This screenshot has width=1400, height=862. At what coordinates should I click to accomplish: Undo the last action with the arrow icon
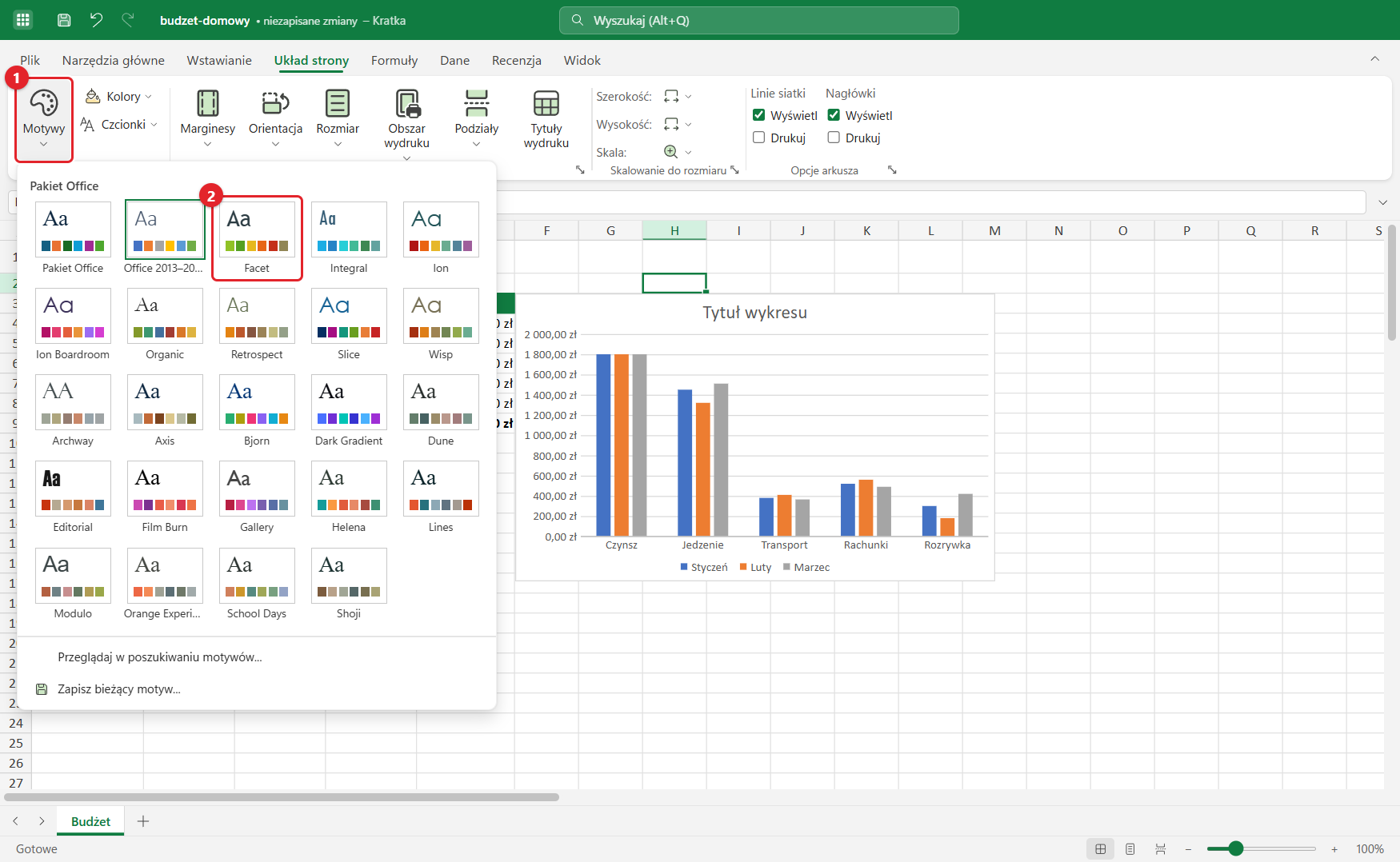96,20
